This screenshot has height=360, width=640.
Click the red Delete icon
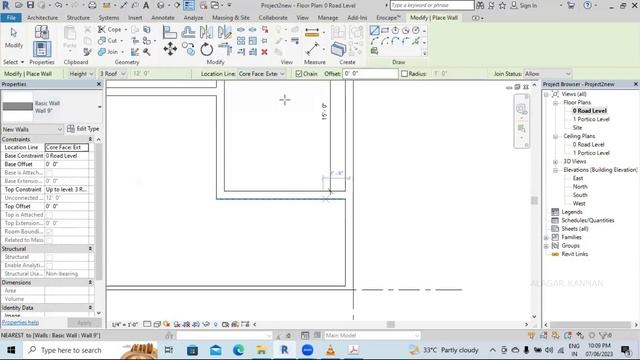coord(264,52)
